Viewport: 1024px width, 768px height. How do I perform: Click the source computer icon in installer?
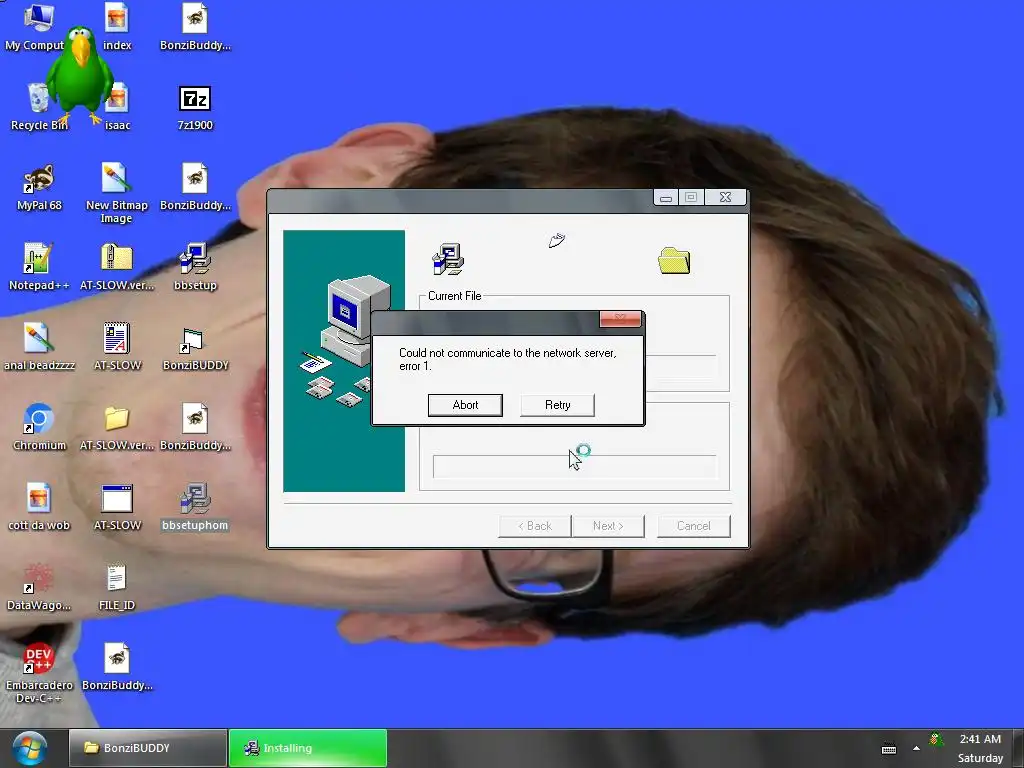click(x=448, y=259)
